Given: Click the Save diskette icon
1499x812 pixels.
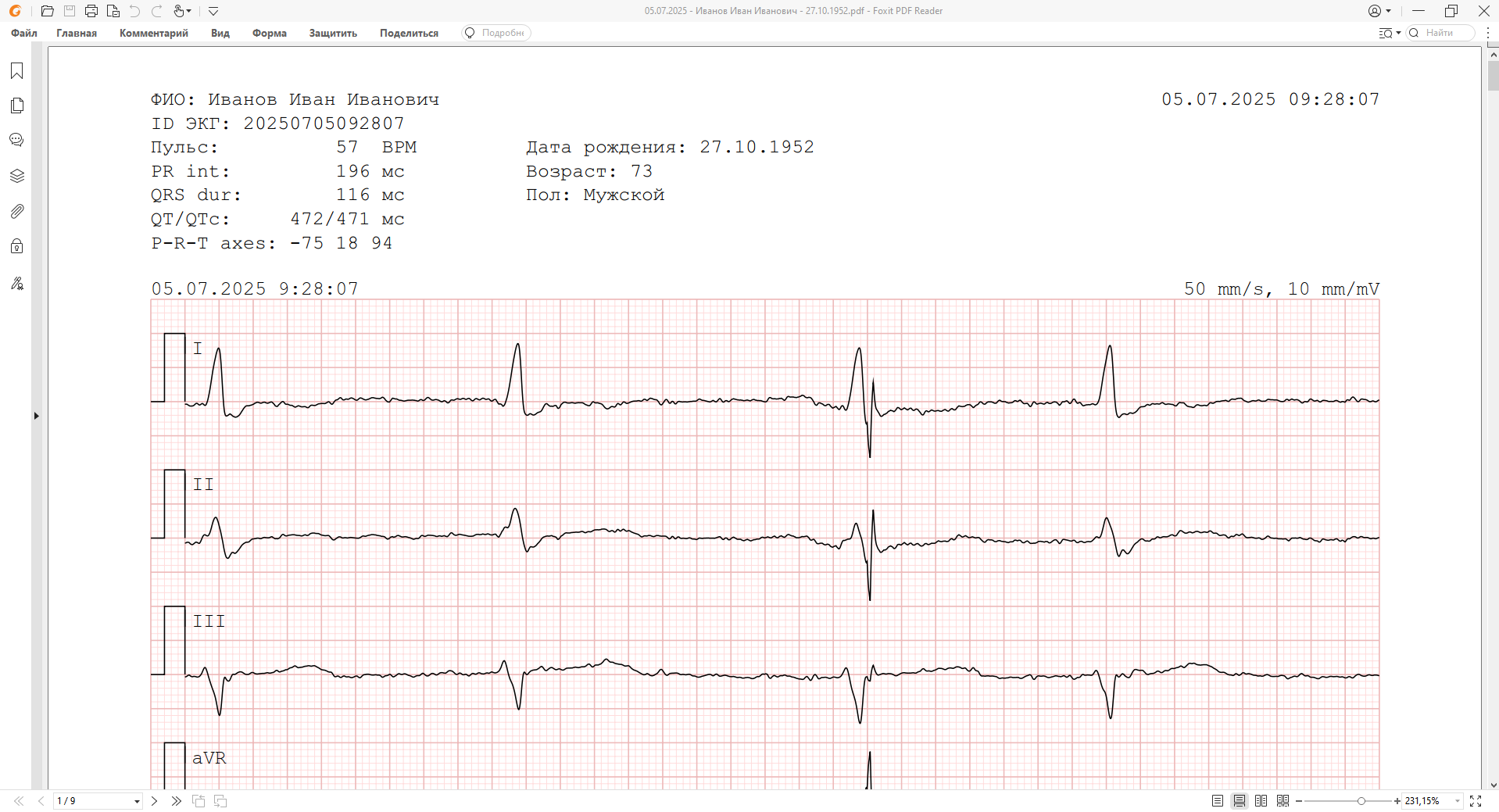Looking at the screenshot, I should (x=70, y=11).
